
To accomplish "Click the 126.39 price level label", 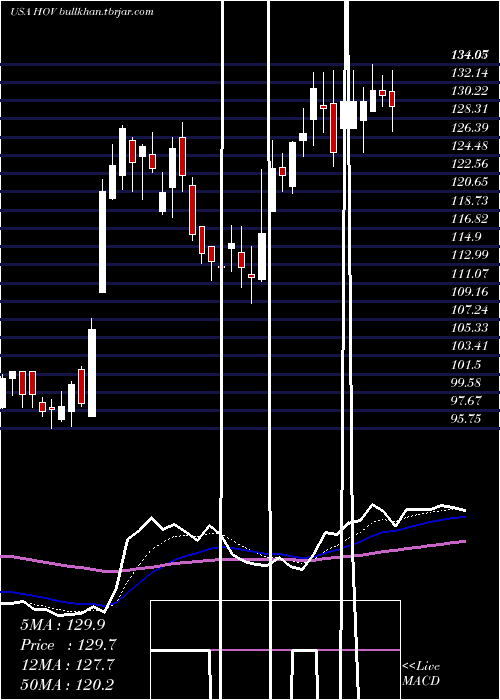I will pos(470,128).
